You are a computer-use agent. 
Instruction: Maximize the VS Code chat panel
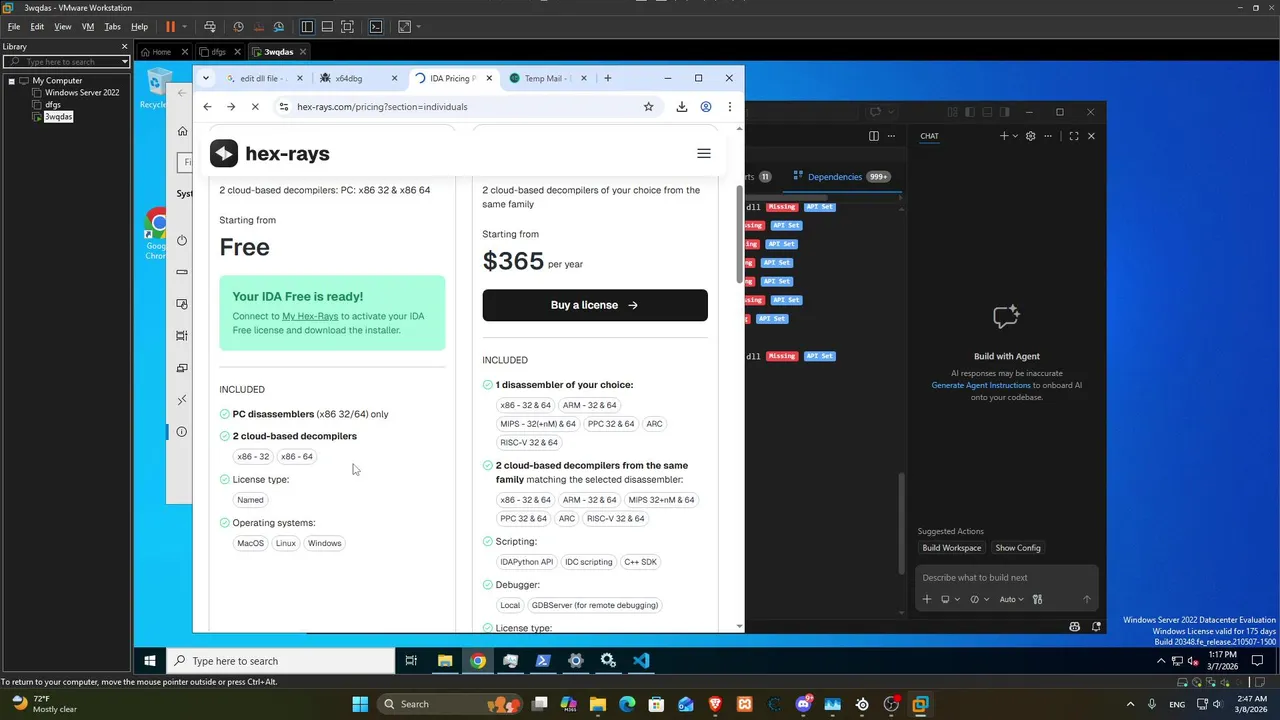1074,136
